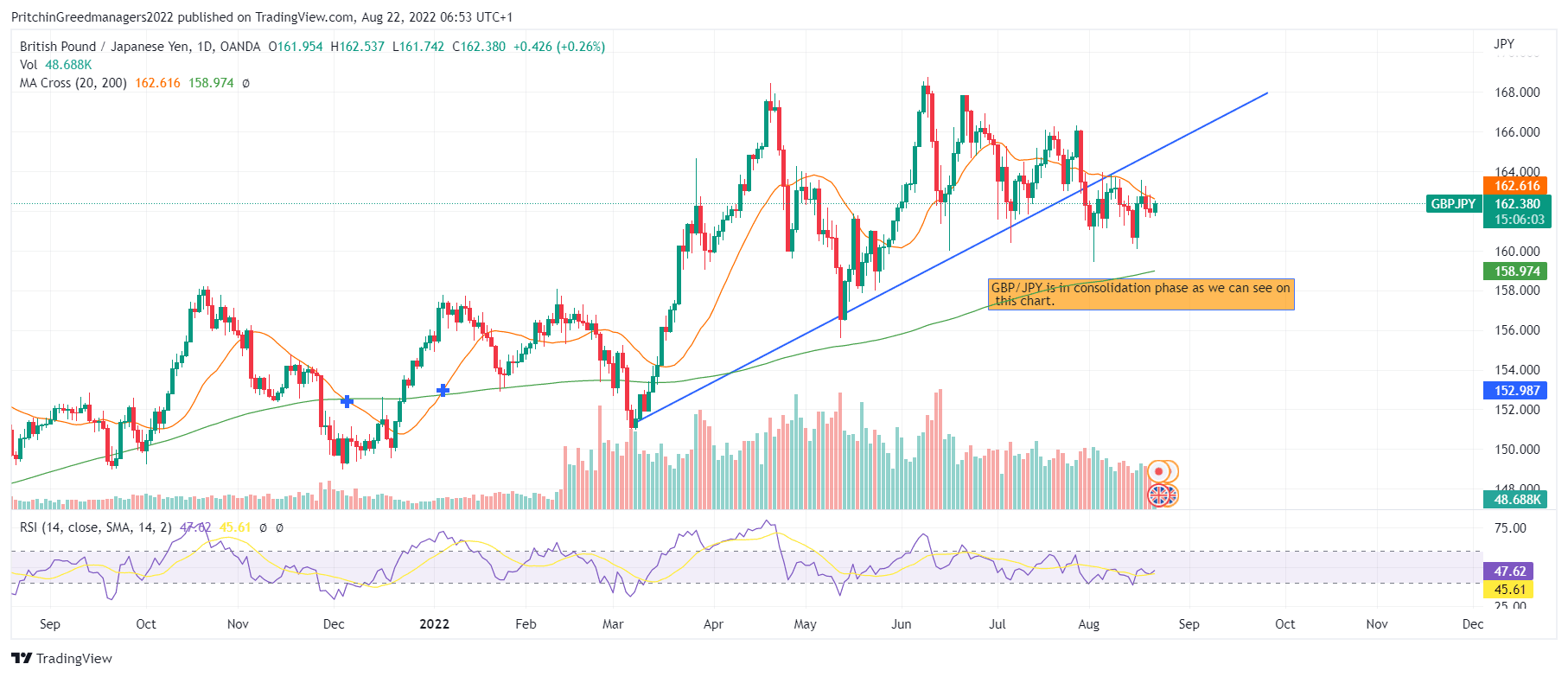Click the low price L161.742
The height and width of the screenshot is (677, 1568).
pyautogui.click(x=418, y=47)
